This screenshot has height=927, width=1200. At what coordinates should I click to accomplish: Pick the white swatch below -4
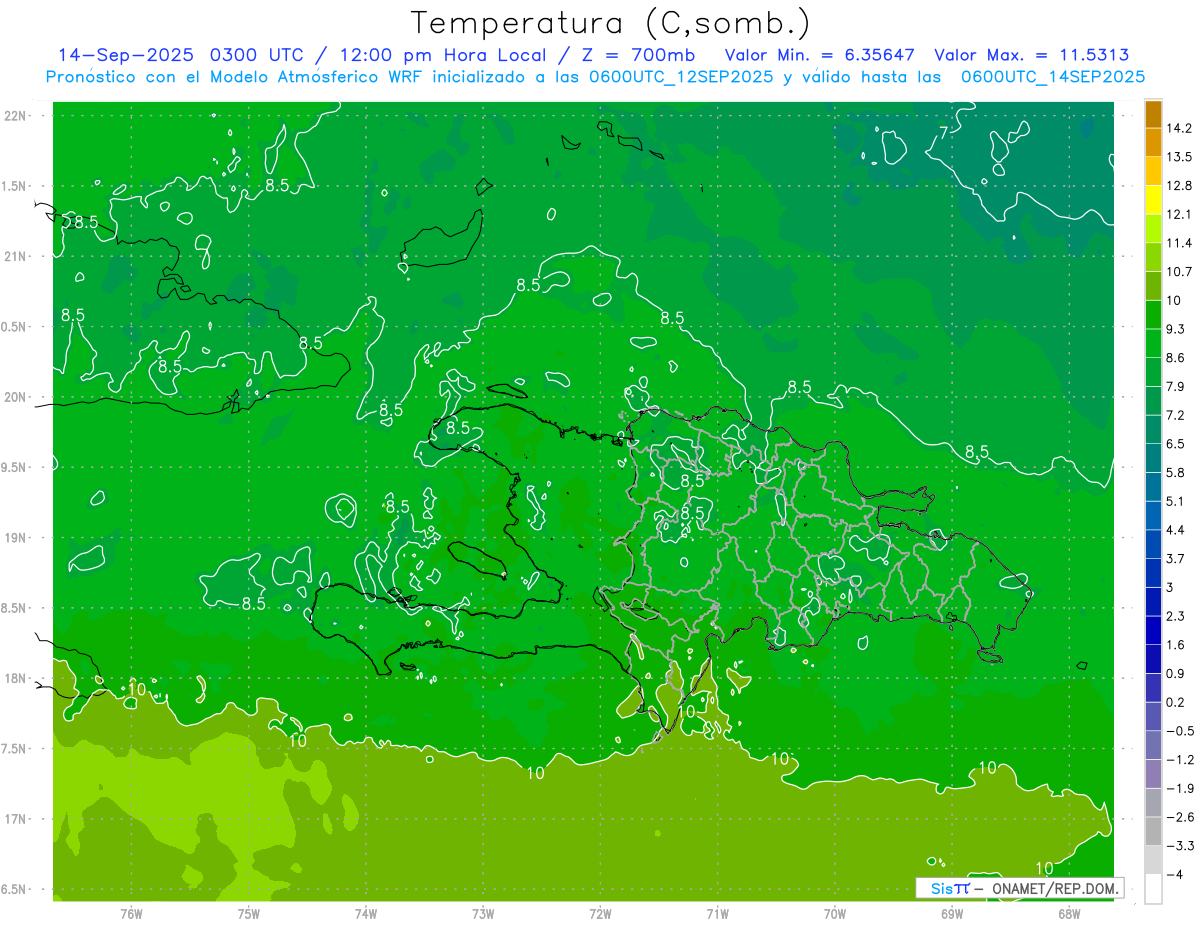click(1153, 889)
